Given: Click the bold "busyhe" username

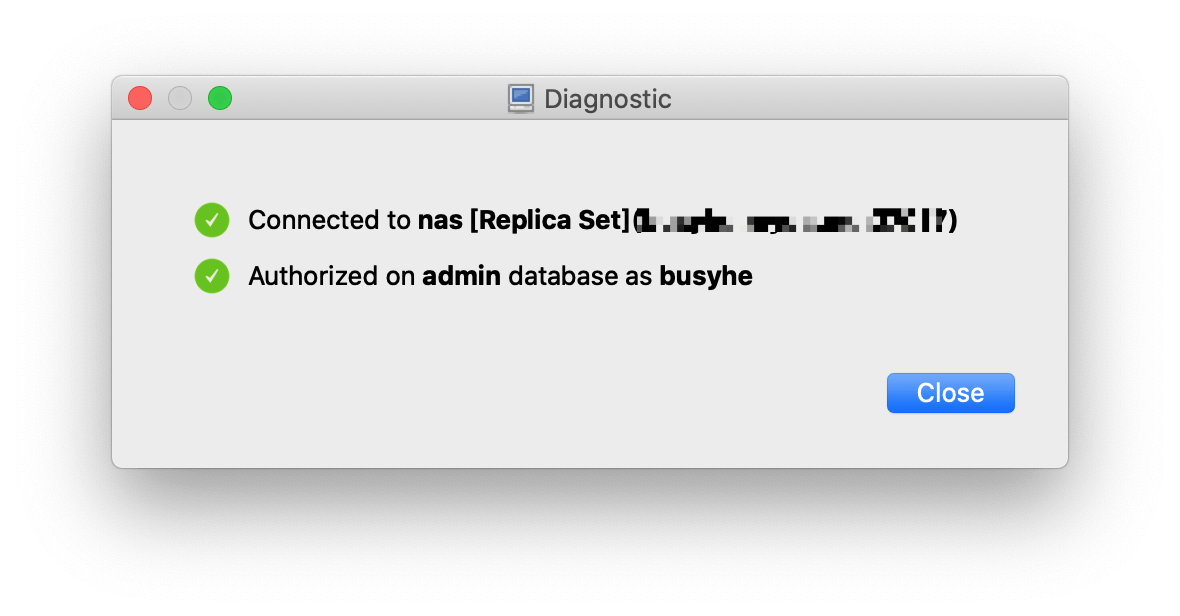Looking at the screenshot, I should pos(706,276).
